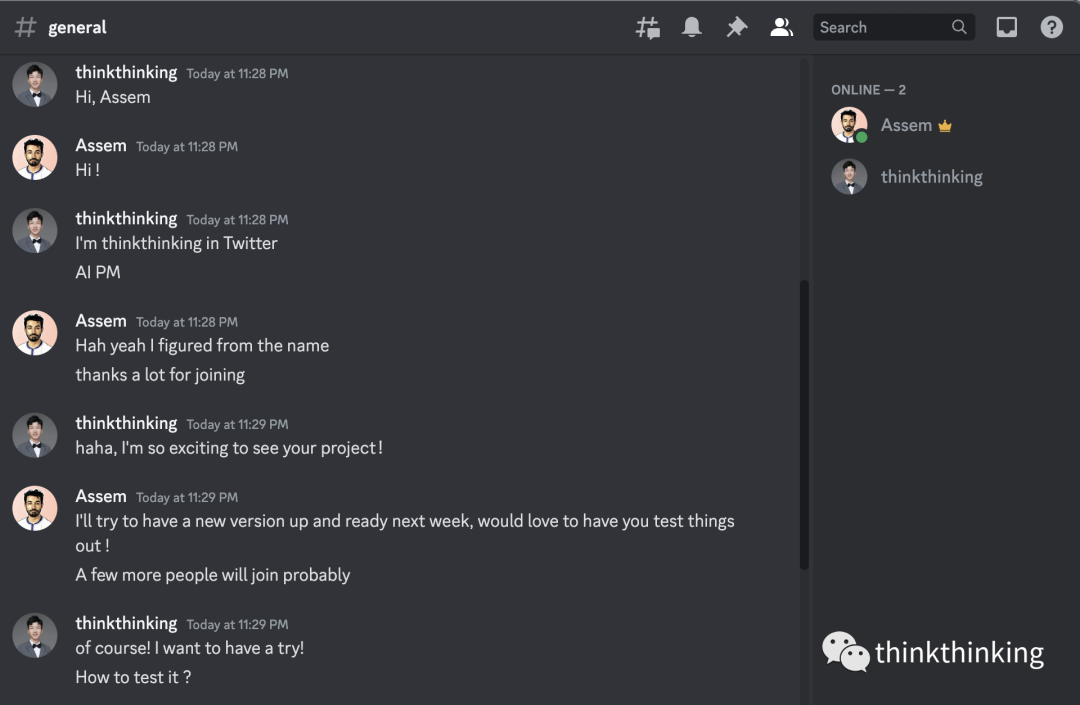Click the "How to test it ?" message
The height and width of the screenshot is (705, 1080).
pyautogui.click(x=133, y=677)
